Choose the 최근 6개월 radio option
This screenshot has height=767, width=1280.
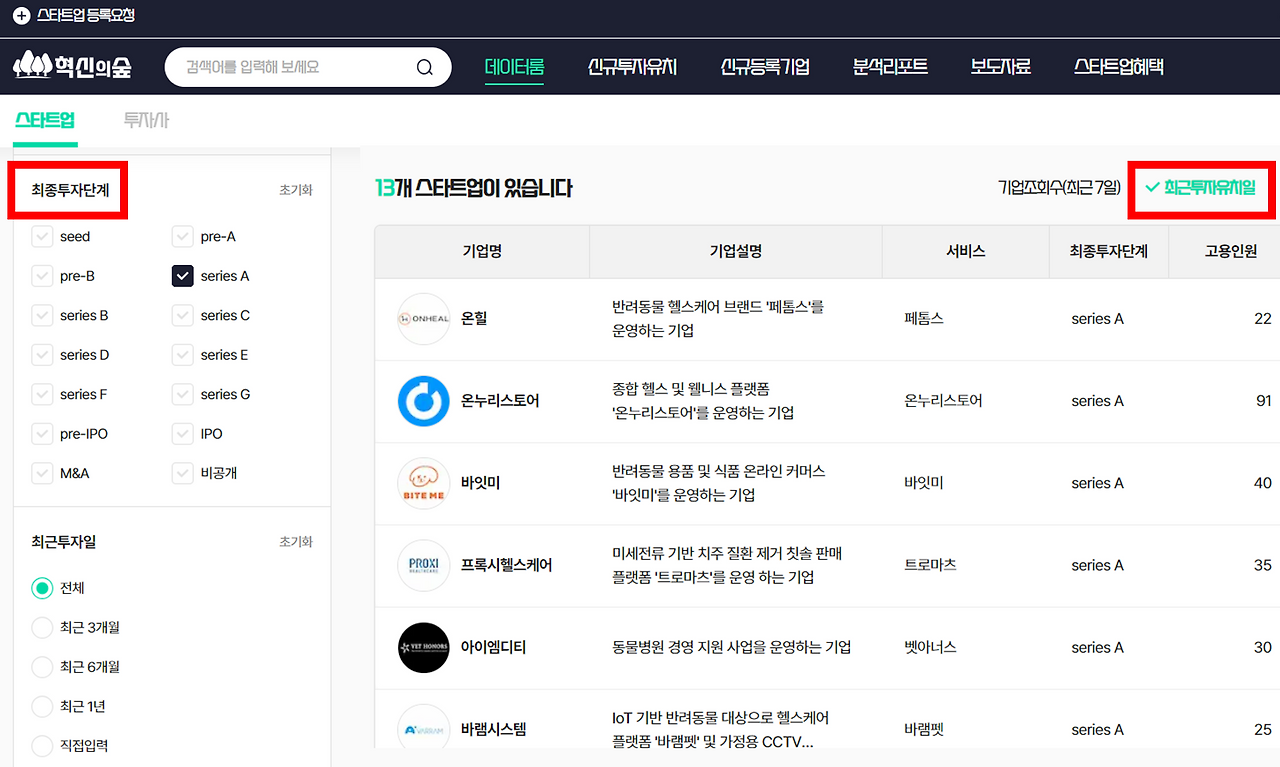point(42,667)
